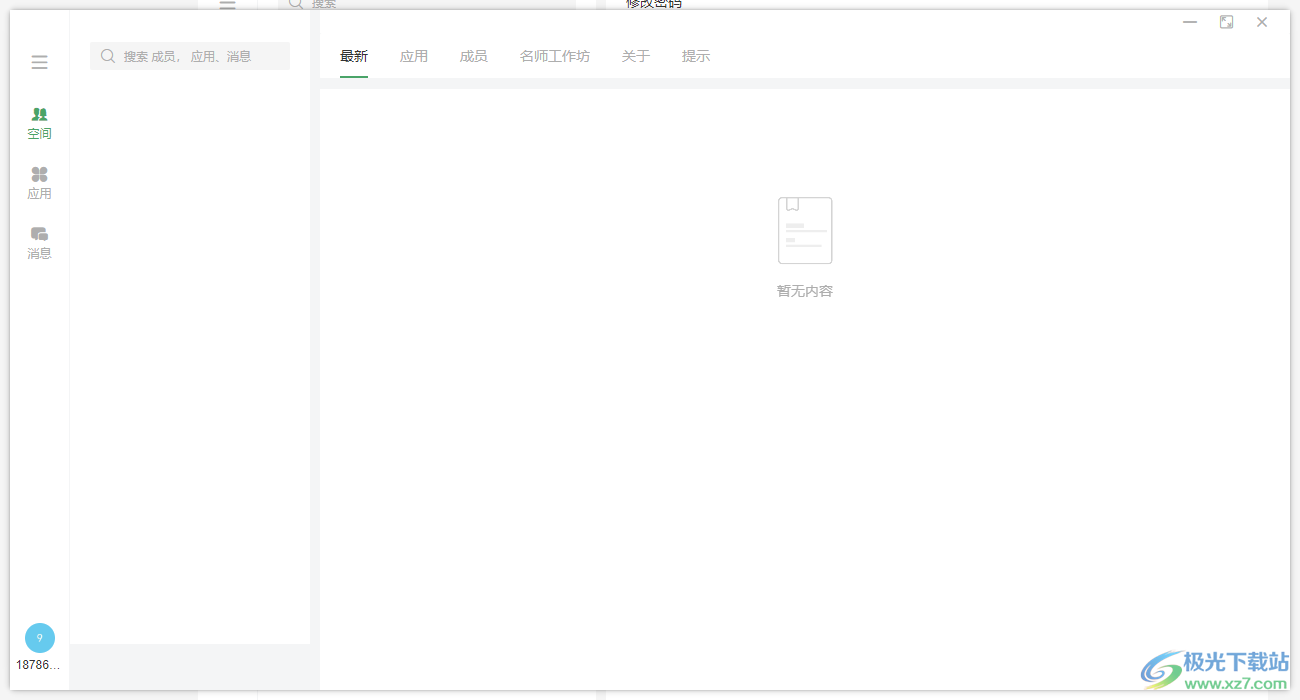Open the 提示 tab

[x=696, y=55]
